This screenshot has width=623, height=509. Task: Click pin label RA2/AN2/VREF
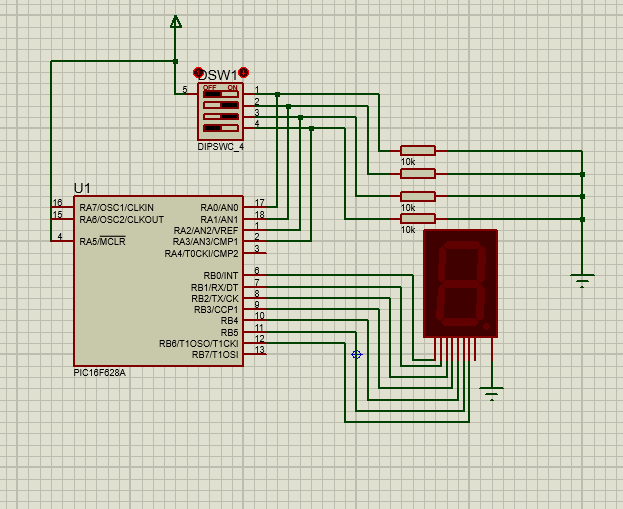(206, 230)
